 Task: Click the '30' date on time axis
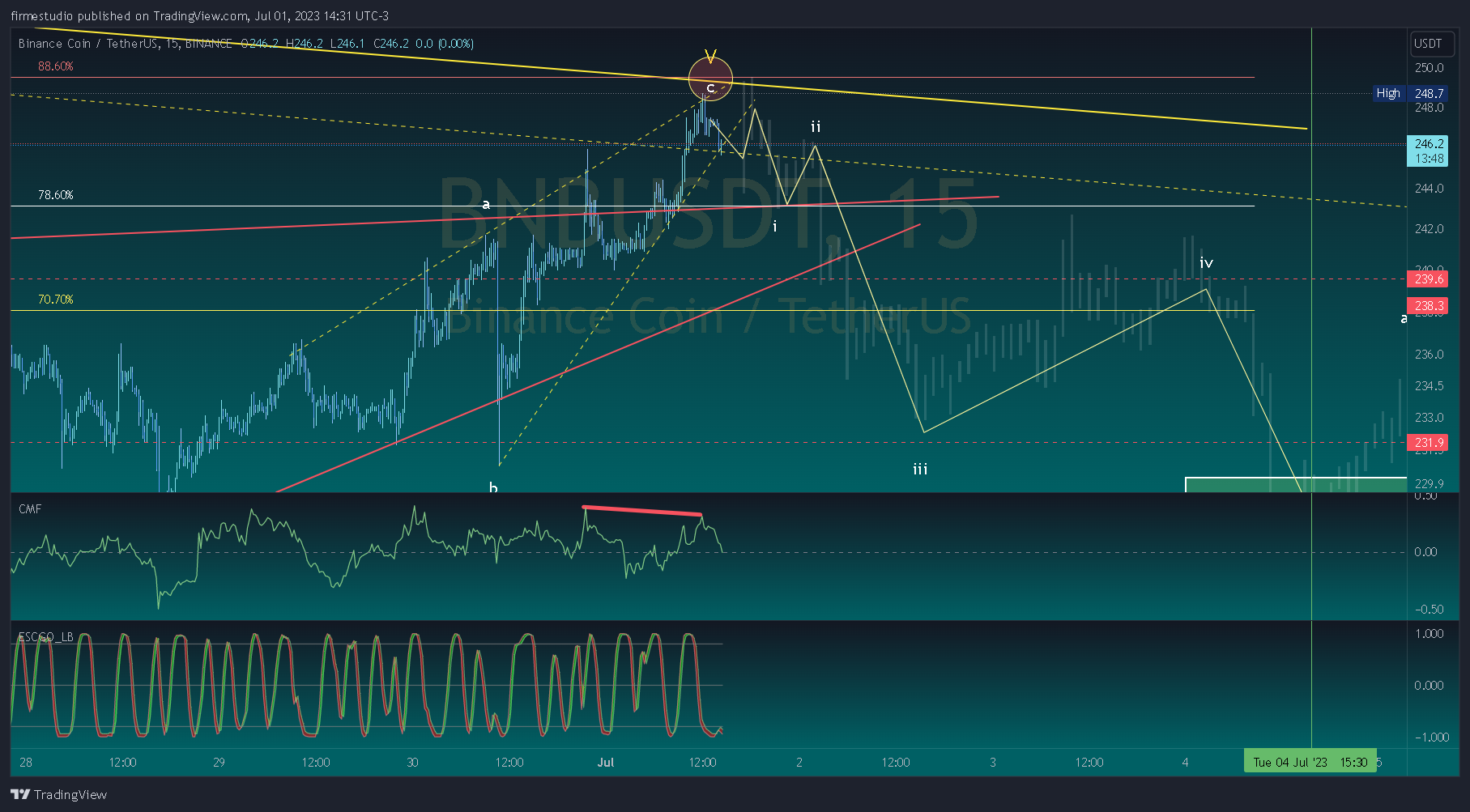tap(412, 763)
